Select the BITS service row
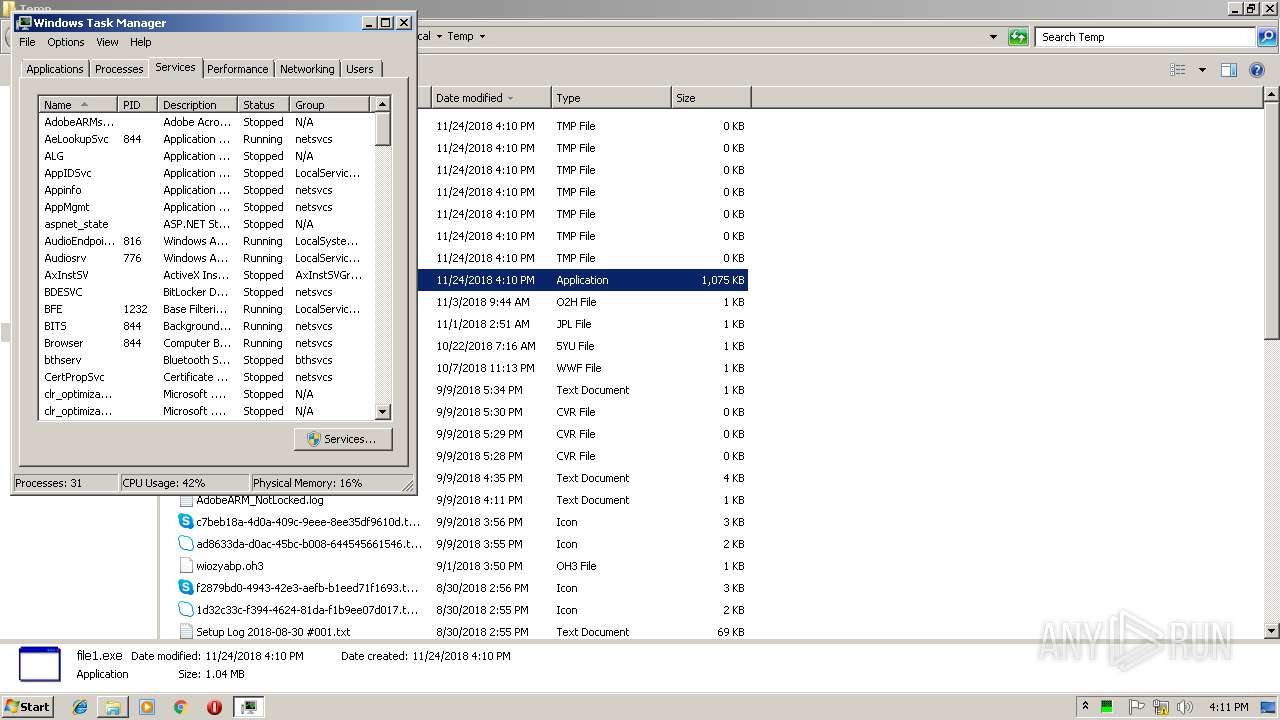This screenshot has width=1280, height=720. (x=206, y=326)
